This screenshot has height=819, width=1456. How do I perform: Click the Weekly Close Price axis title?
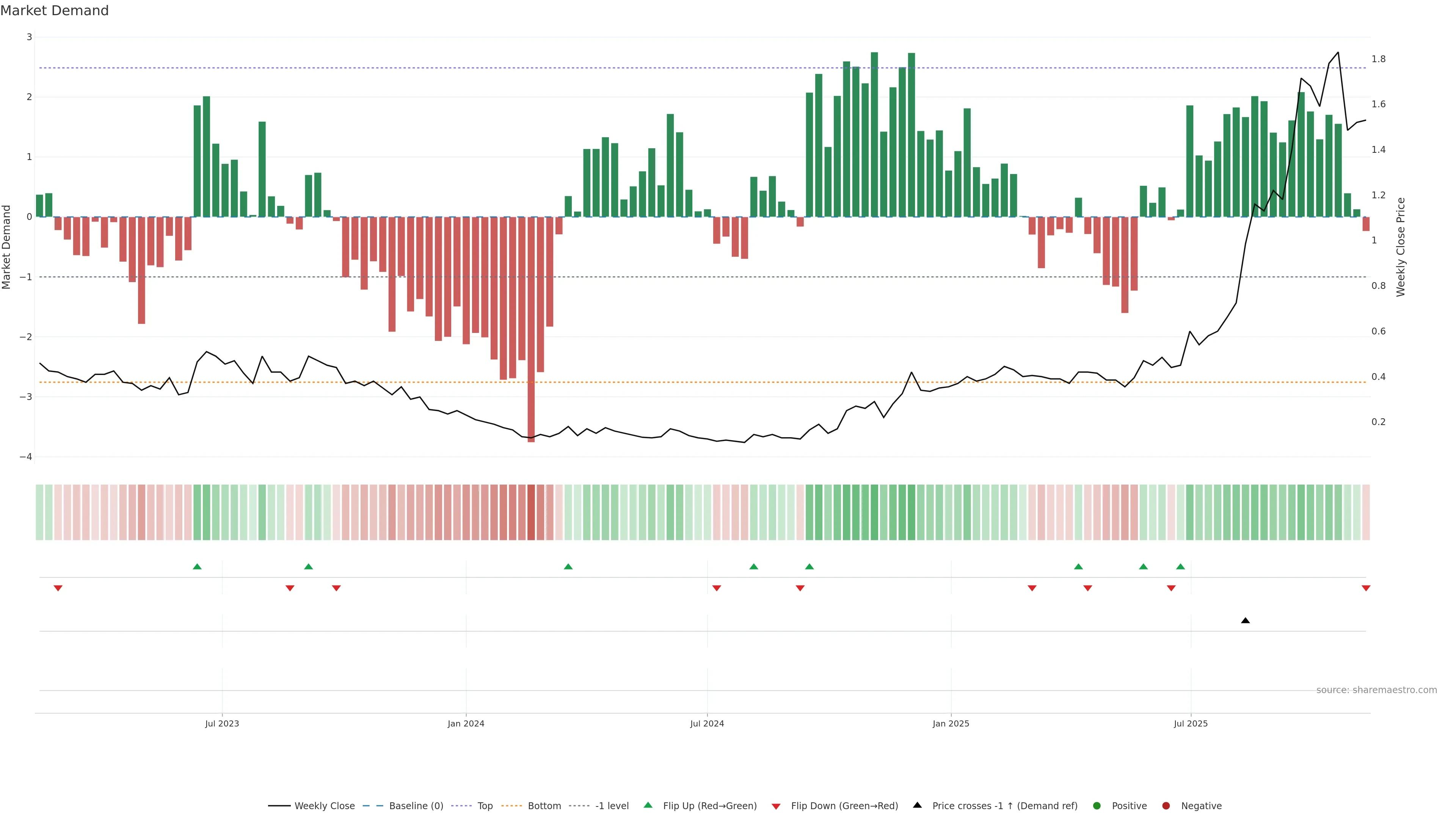[x=1400, y=247]
